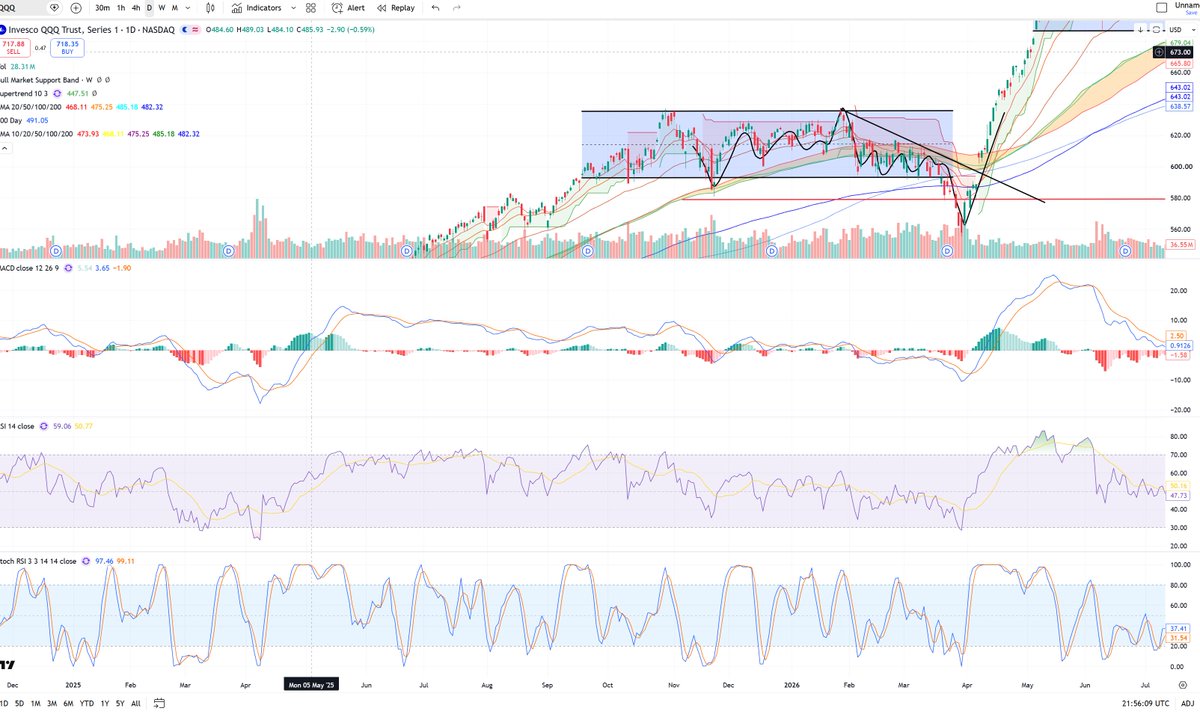Open the Indicators dialog
Viewport: 1200px width, 714px height.
tap(256, 8)
